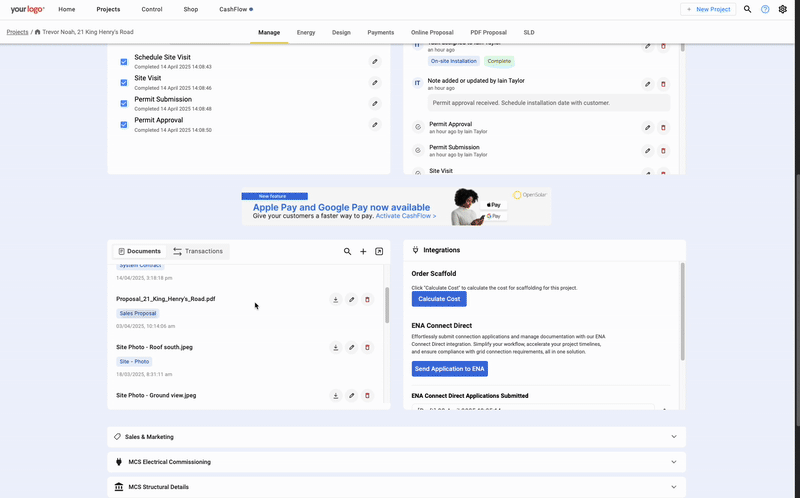Viewport: 800px width, 498px height.
Task: Click the Send Application to ENA button
Action: (450, 369)
